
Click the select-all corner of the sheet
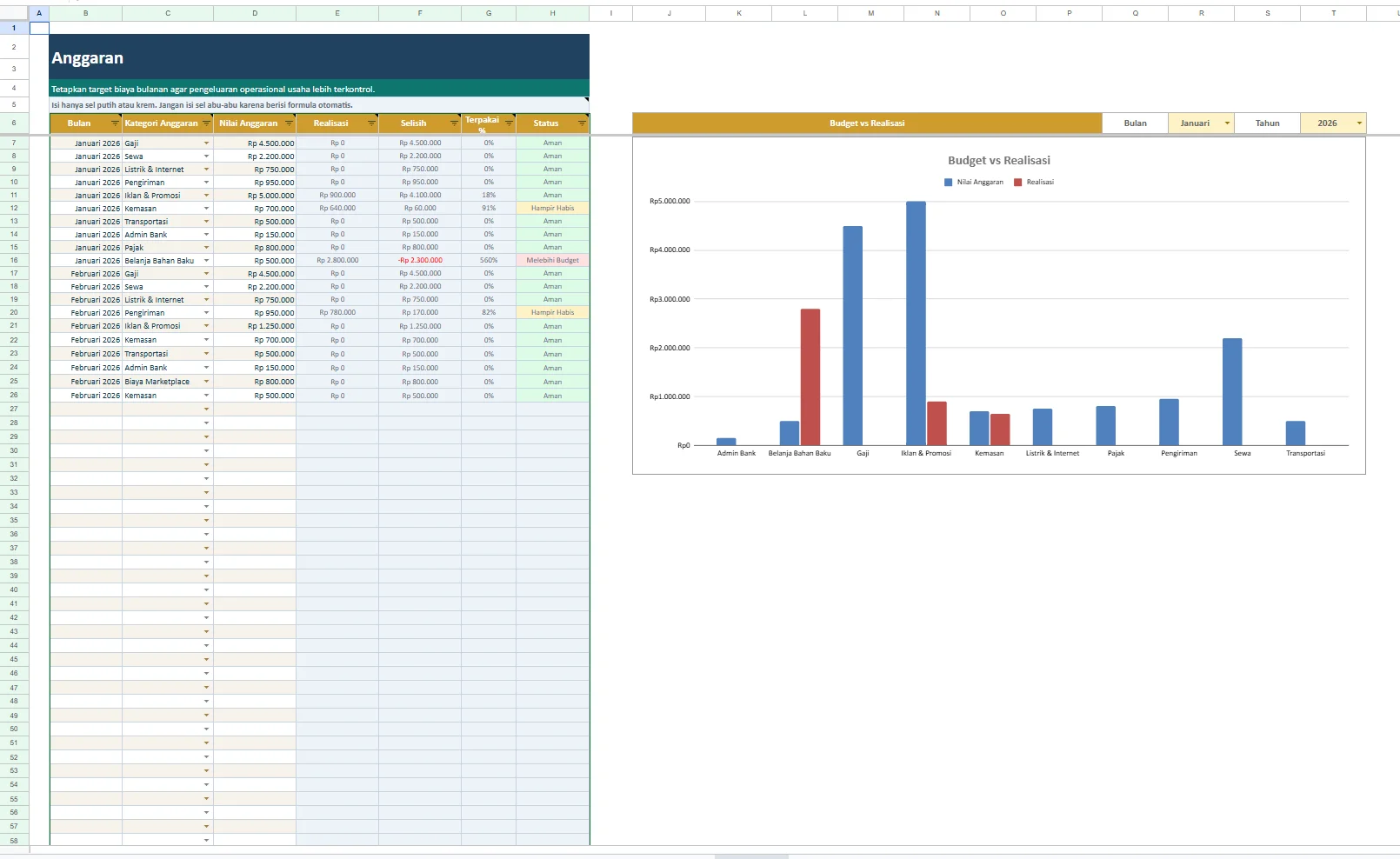[14, 13]
